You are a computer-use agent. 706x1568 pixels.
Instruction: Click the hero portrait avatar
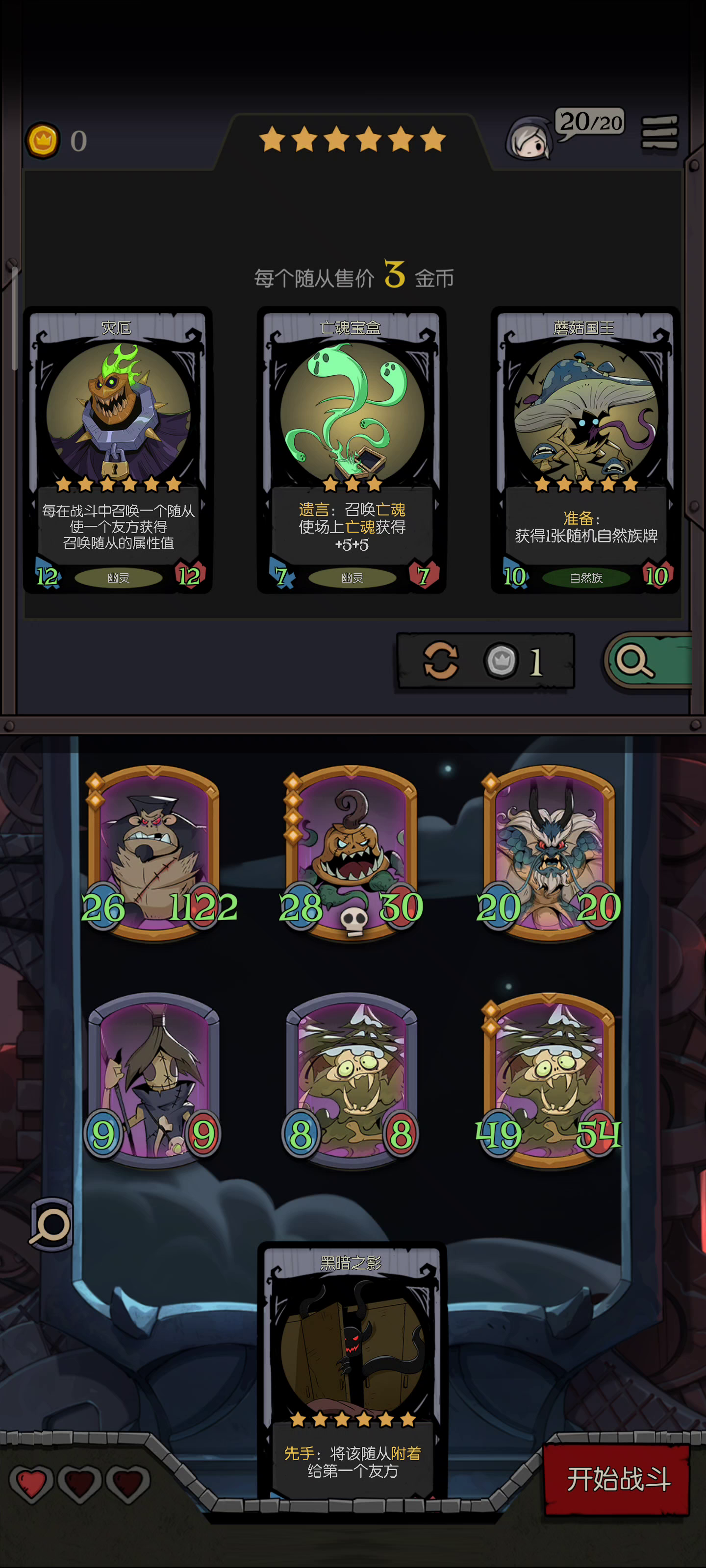coord(529,139)
